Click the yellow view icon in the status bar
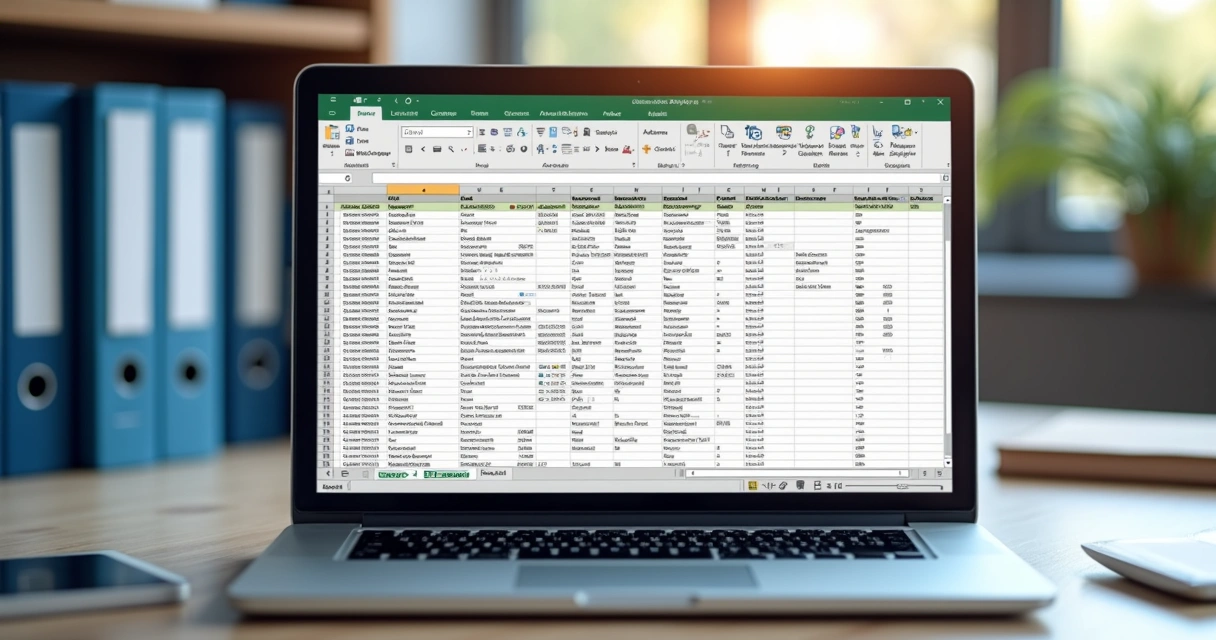The width and height of the screenshot is (1216, 640). coord(751,485)
